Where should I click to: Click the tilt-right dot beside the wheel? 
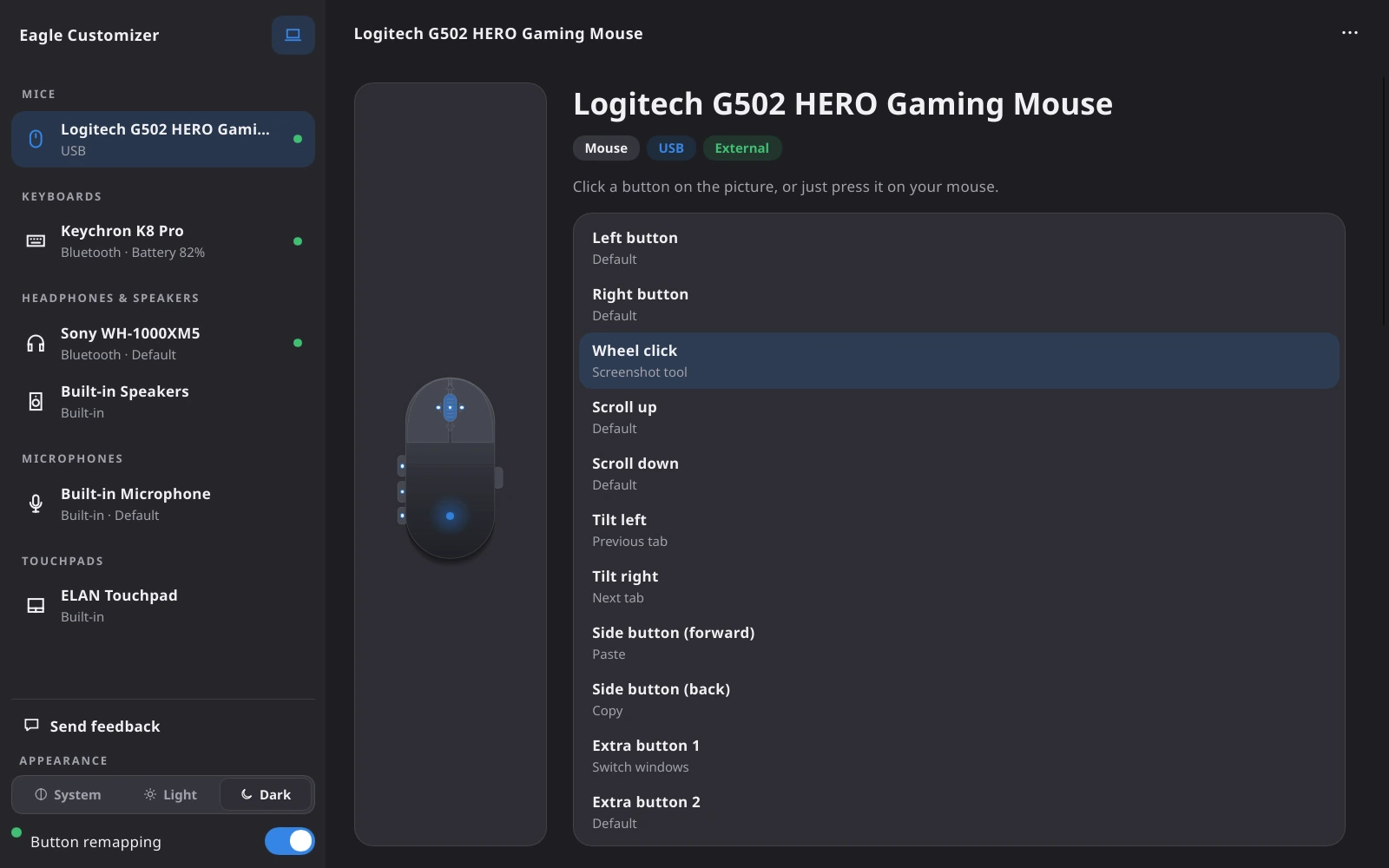pyautogui.click(x=462, y=407)
